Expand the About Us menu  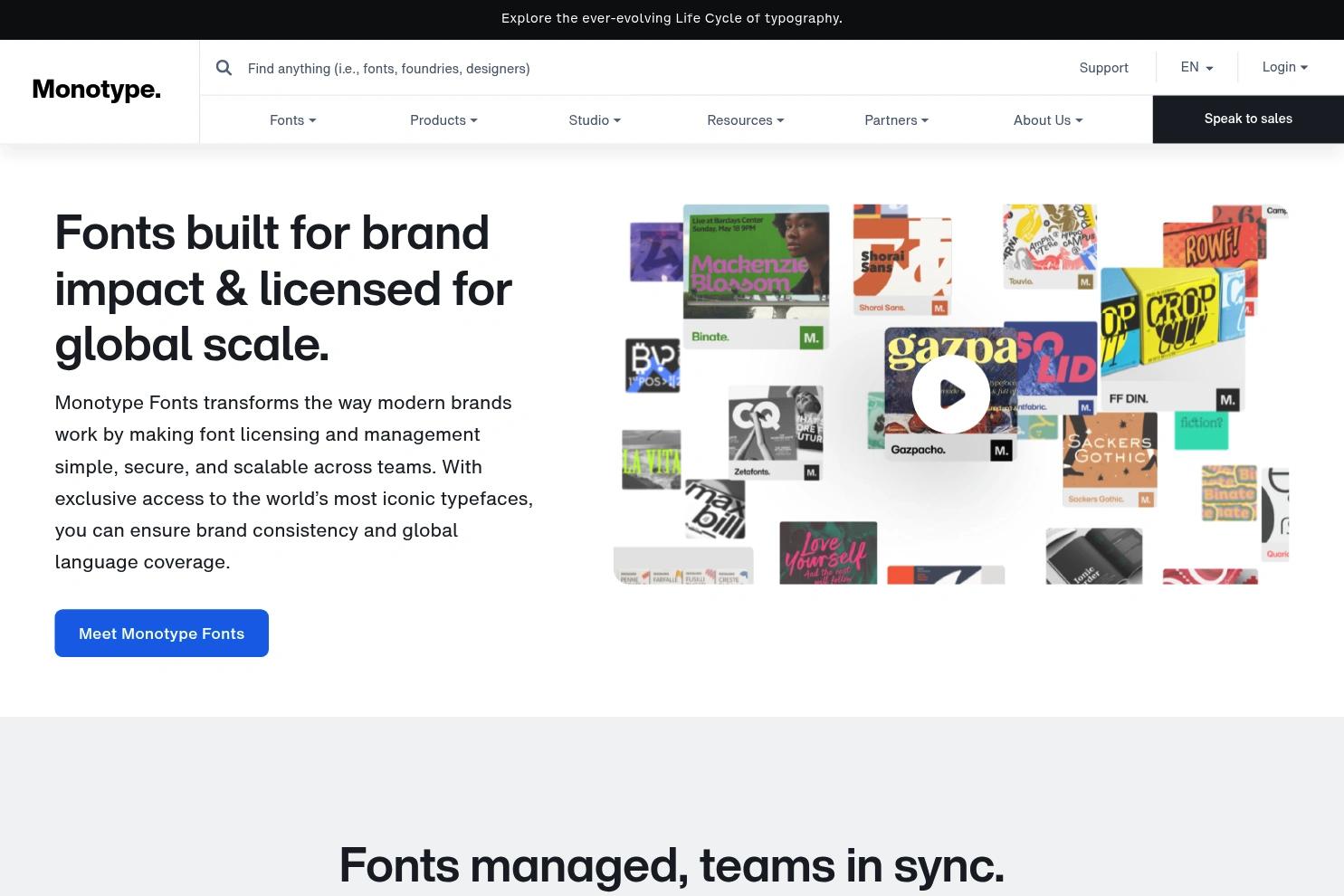1047,119
